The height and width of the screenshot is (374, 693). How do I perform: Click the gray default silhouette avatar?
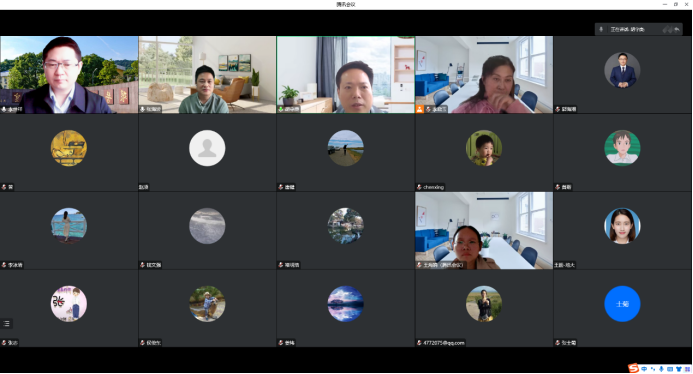click(x=207, y=148)
